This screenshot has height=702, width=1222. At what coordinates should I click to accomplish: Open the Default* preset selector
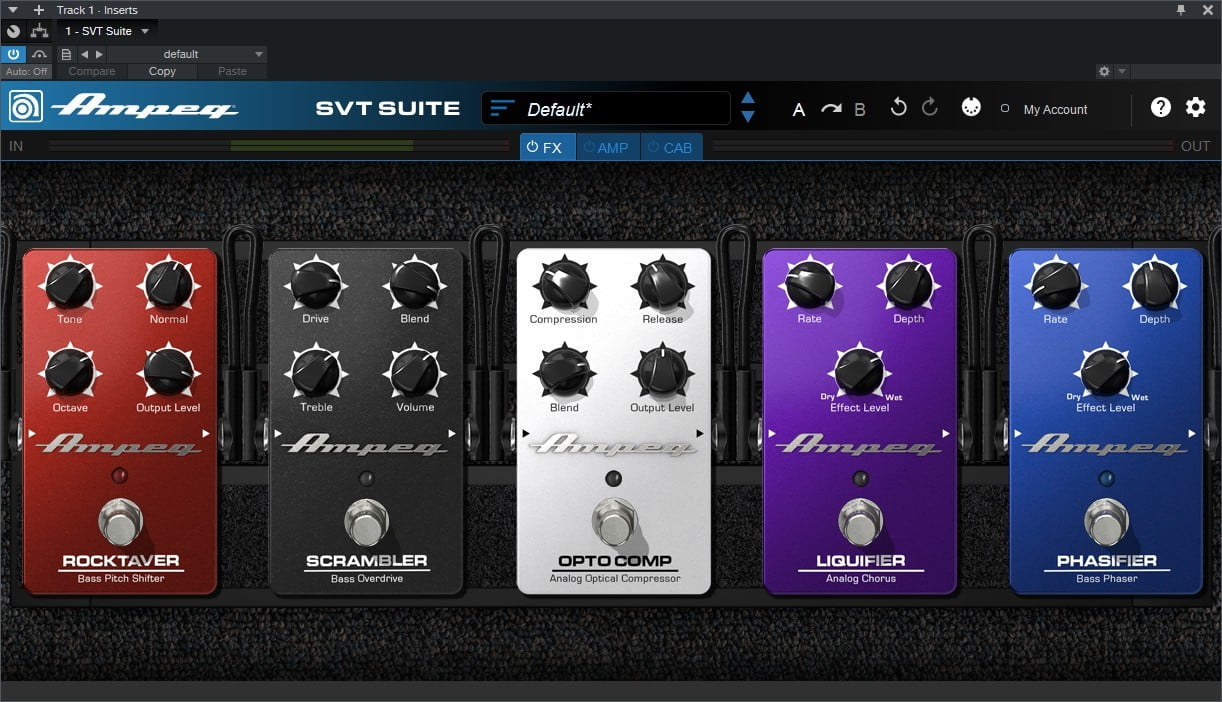pos(606,109)
